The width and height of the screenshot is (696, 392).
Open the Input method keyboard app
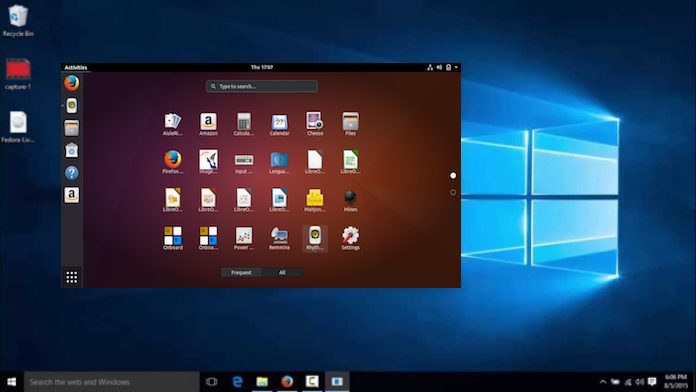point(244,162)
